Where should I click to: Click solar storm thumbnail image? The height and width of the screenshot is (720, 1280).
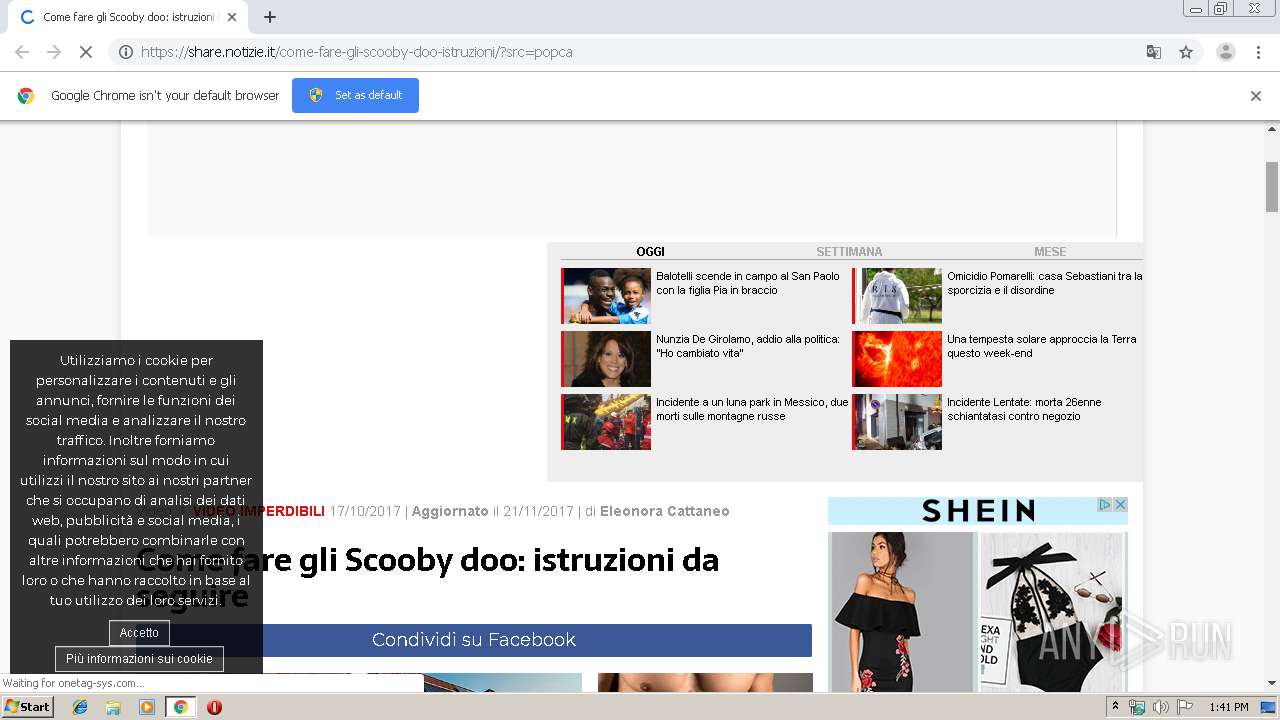click(x=897, y=359)
